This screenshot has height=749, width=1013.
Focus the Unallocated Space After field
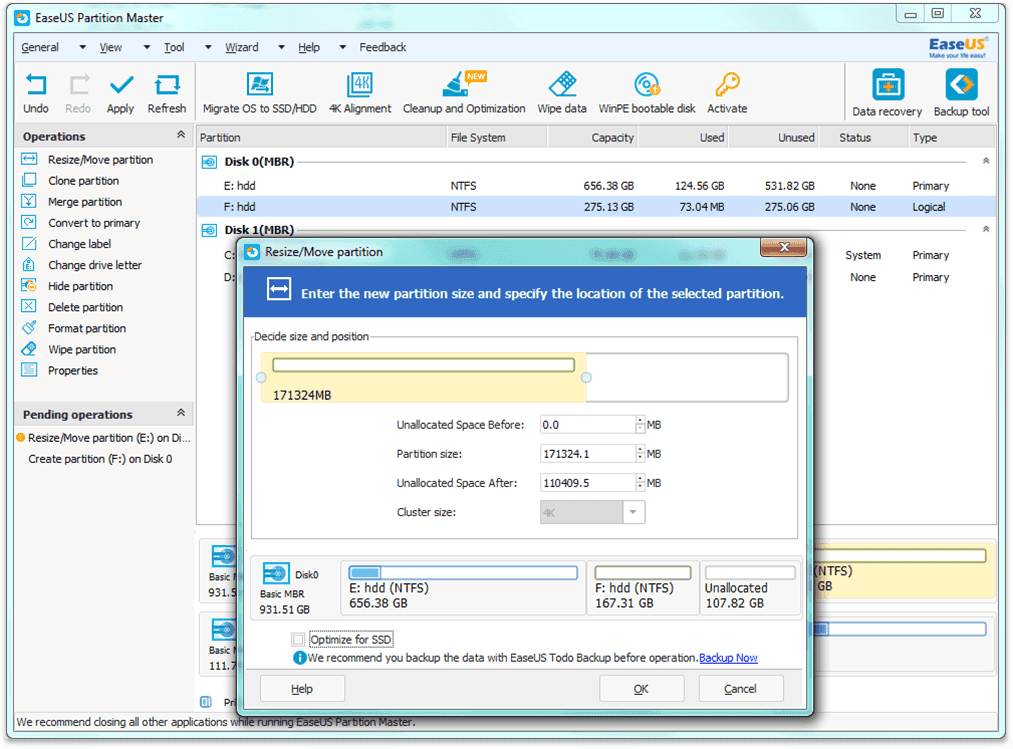[588, 483]
